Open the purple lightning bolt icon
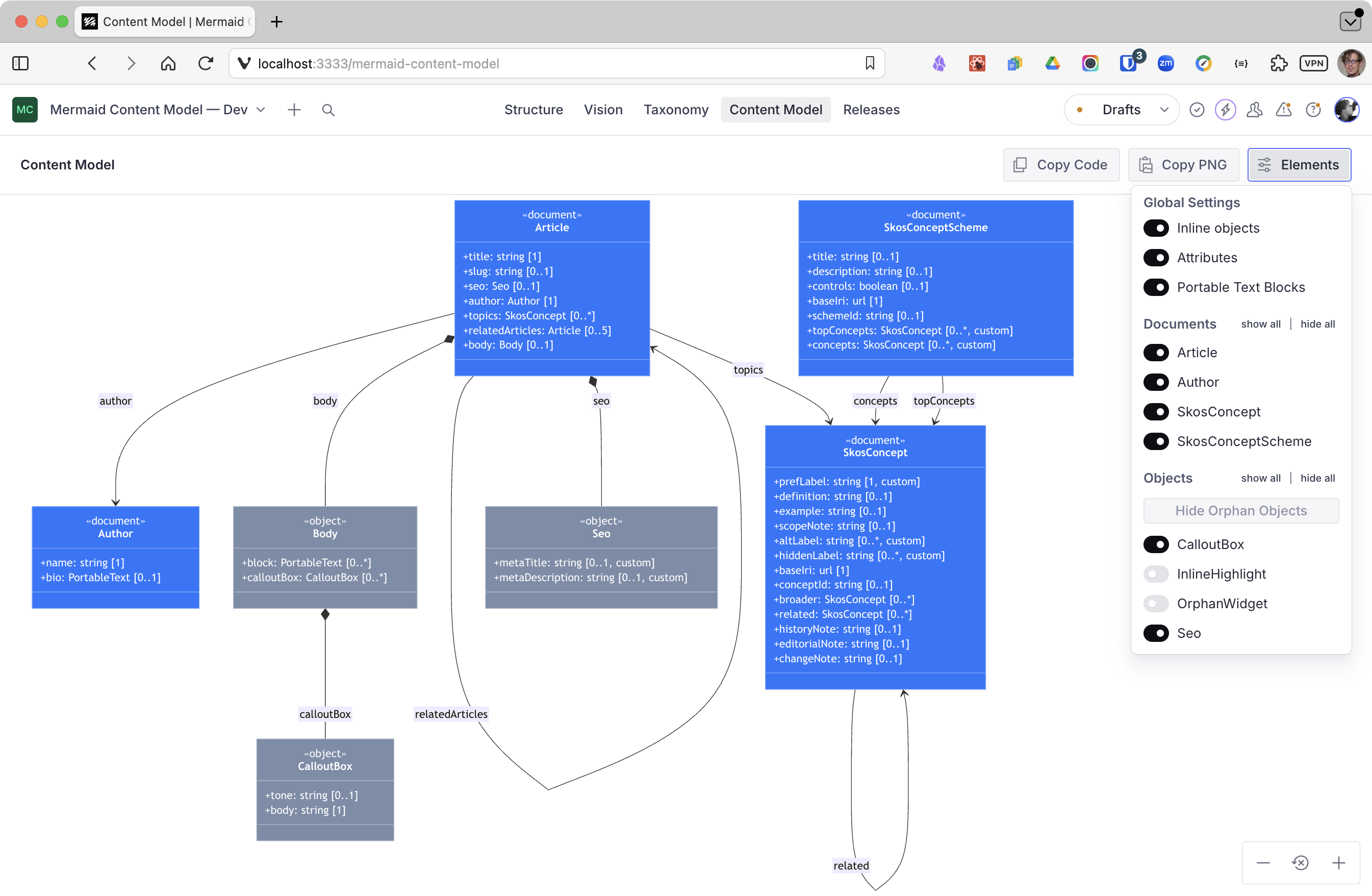Image resolution: width=1372 pixels, height=896 pixels. point(1226,110)
